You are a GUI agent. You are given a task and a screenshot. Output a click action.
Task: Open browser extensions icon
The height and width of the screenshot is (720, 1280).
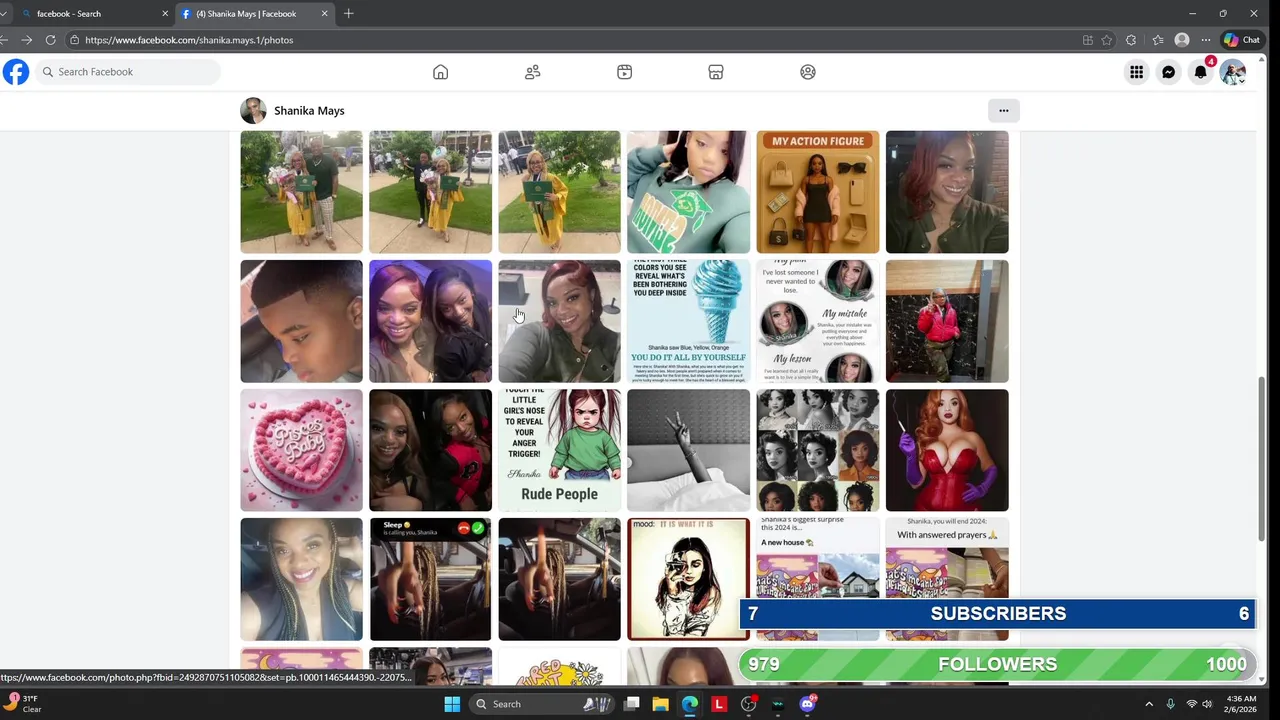point(1131,40)
